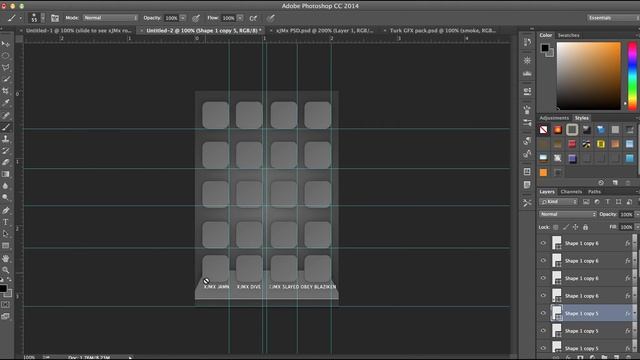Select the Eraser tool

tap(5, 162)
